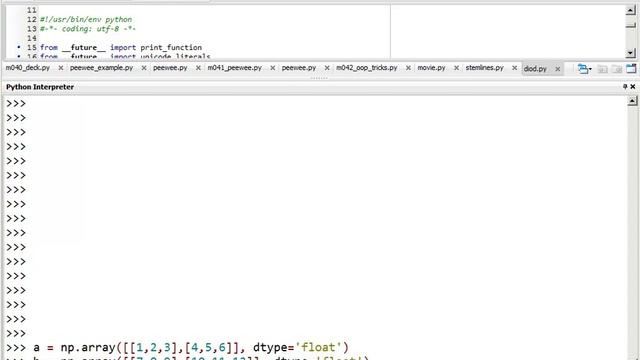640x360 pixels.
Task: Click the grayed-out icon left of the blue window icon
Action: [x=617, y=69]
